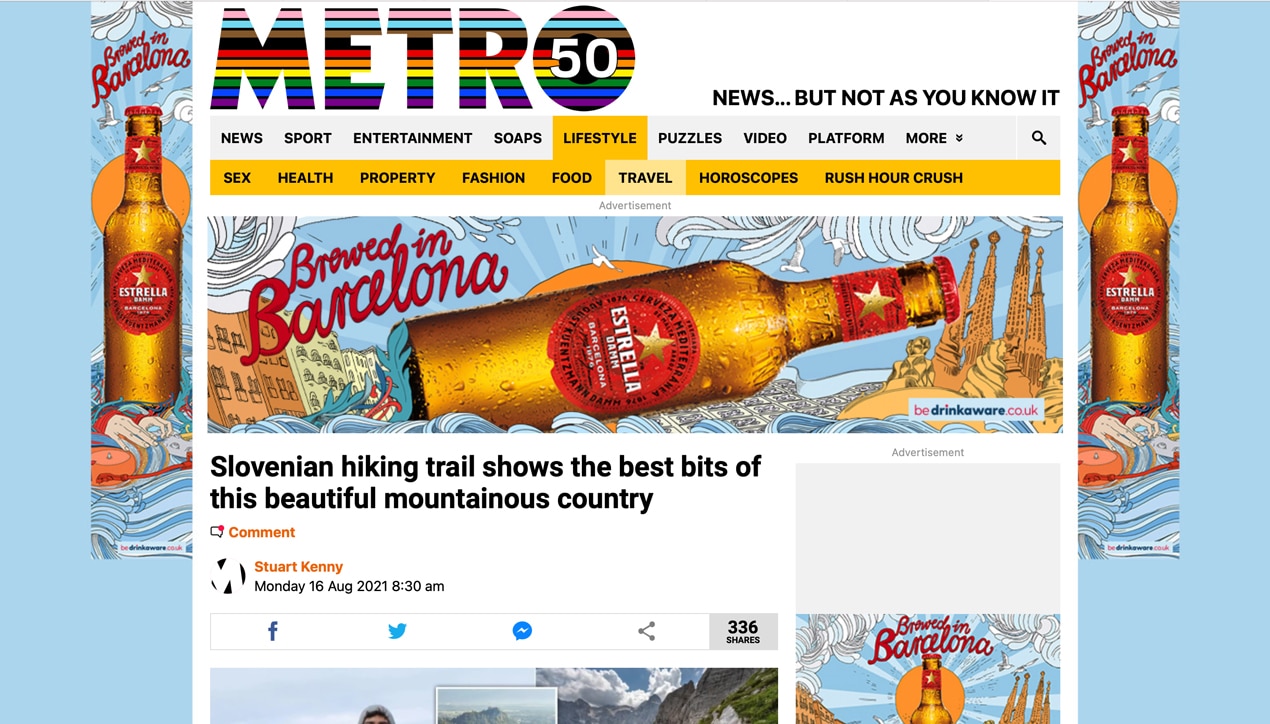Jump to comments via Comment link
1270x724 pixels.
(x=261, y=532)
